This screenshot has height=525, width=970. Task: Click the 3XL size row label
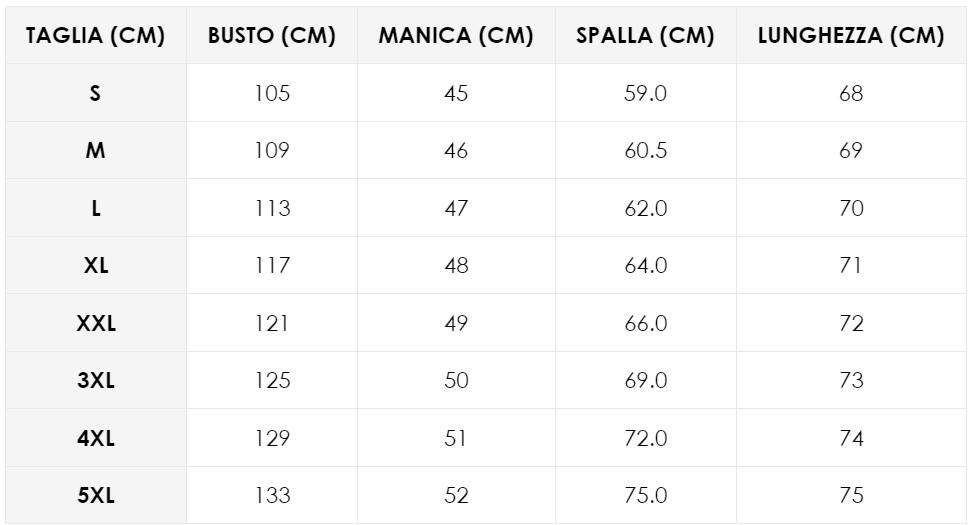(x=96, y=380)
